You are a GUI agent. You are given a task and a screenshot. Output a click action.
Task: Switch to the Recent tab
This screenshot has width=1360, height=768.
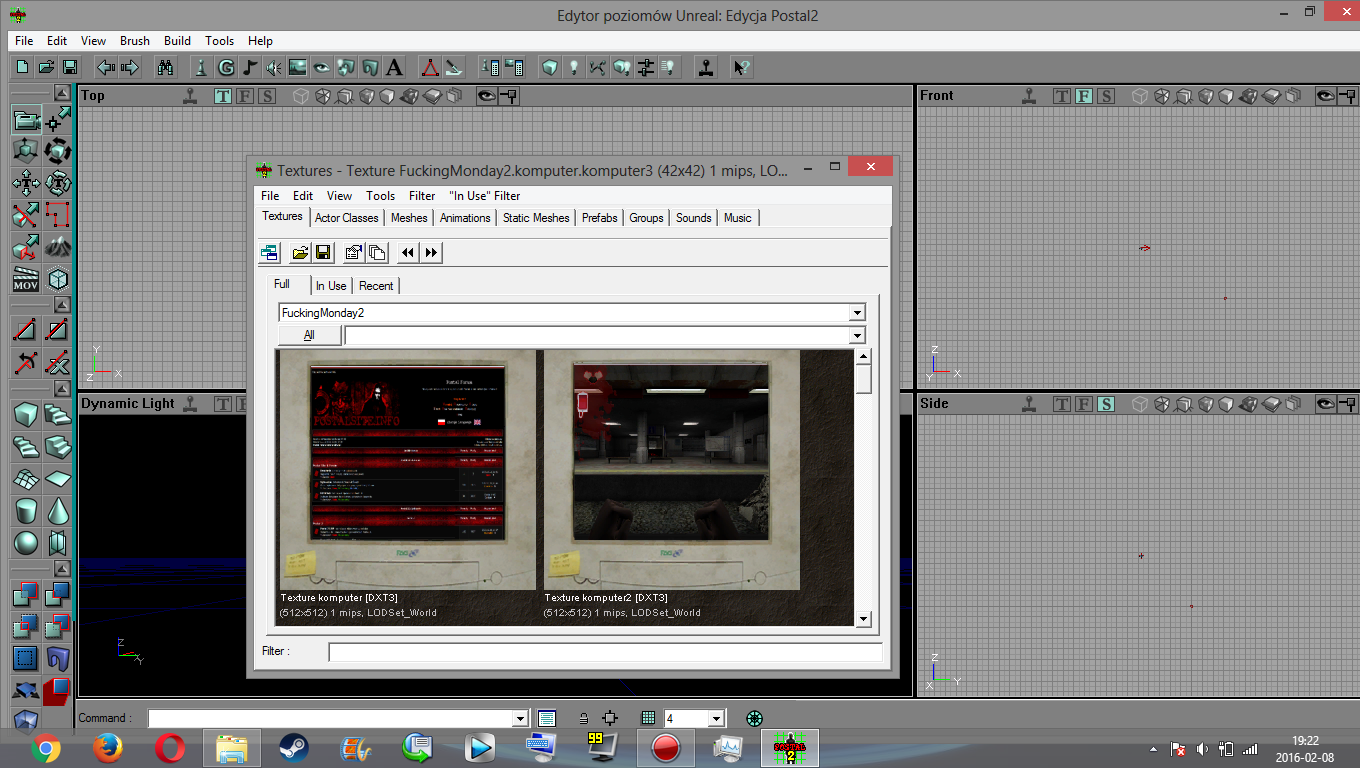(x=376, y=286)
